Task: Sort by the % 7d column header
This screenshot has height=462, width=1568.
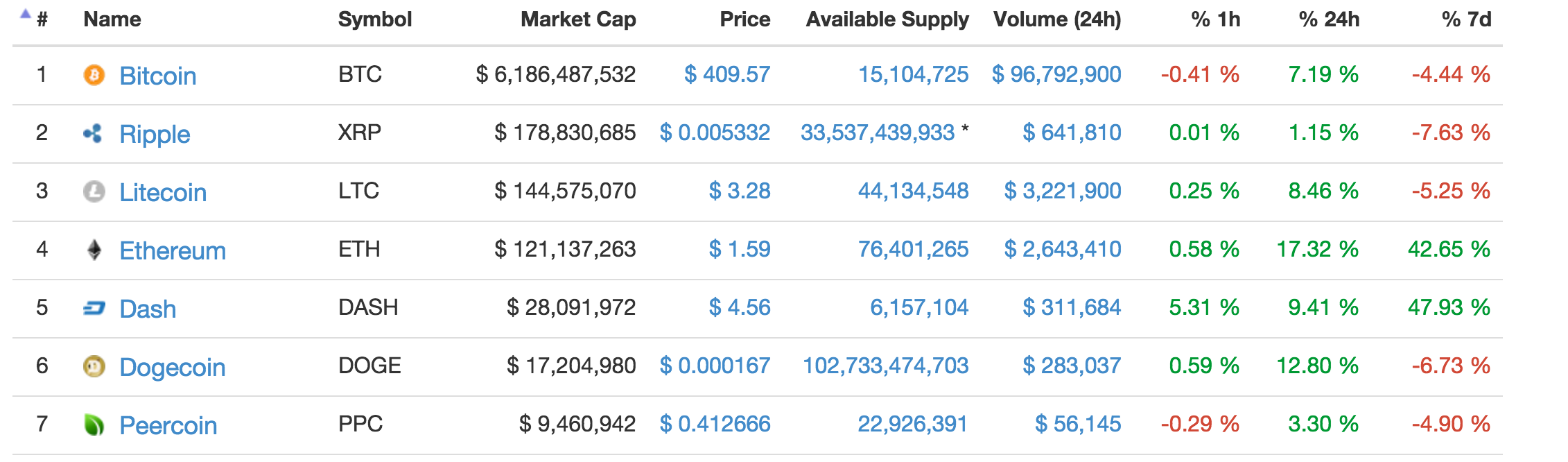Action: pyautogui.click(x=1467, y=19)
